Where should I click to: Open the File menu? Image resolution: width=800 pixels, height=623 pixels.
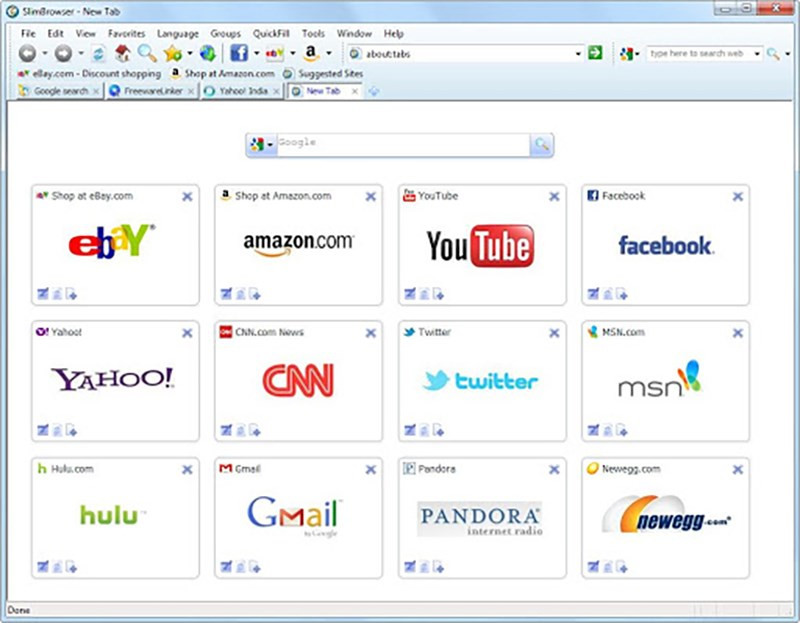point(28,34)
